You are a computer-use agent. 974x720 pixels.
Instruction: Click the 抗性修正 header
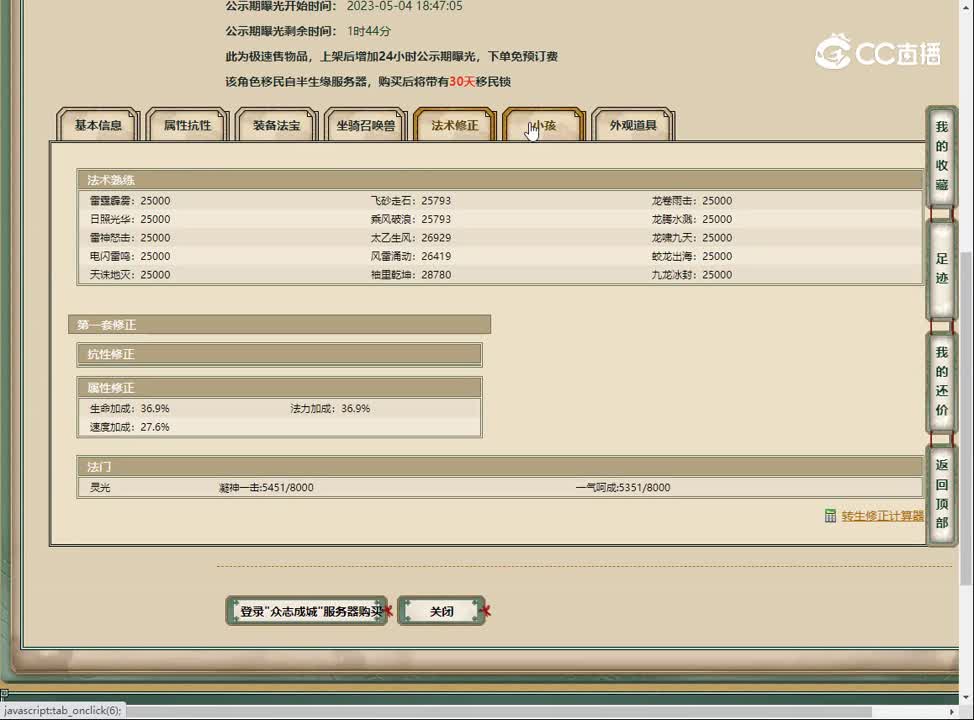tap(280, 354)
